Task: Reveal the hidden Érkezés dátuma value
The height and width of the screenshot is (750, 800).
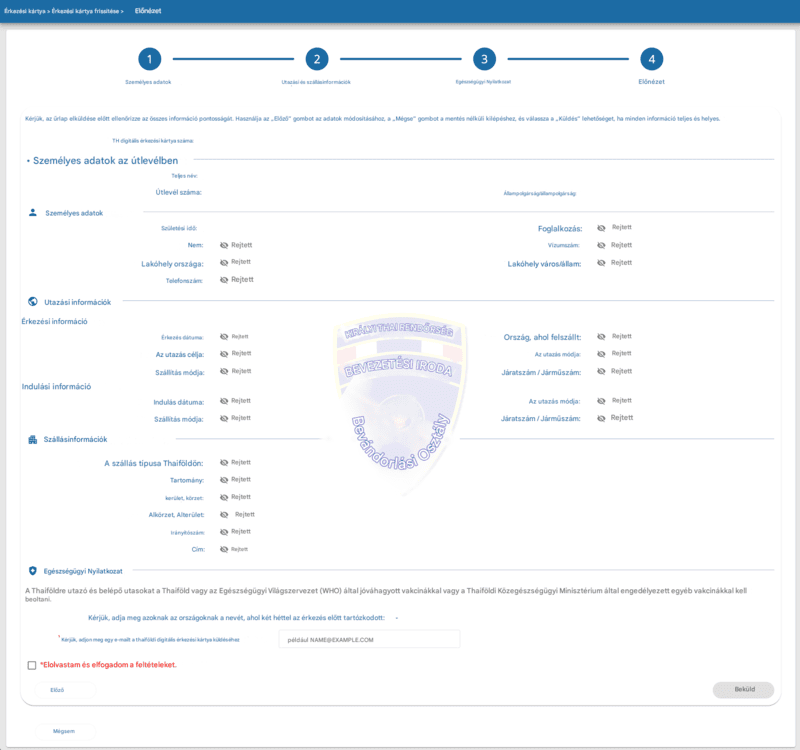Action: click(224, 337)
